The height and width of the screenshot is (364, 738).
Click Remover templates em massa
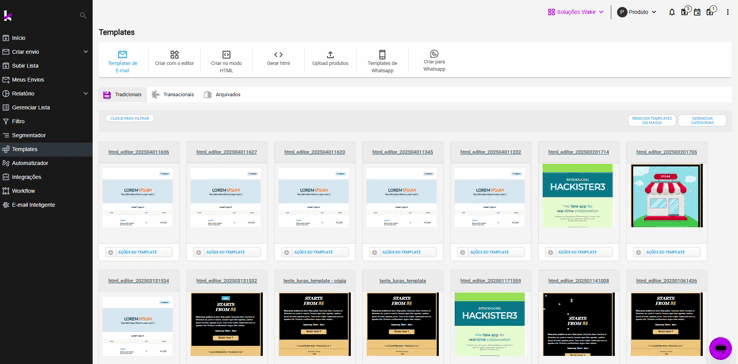652,121
